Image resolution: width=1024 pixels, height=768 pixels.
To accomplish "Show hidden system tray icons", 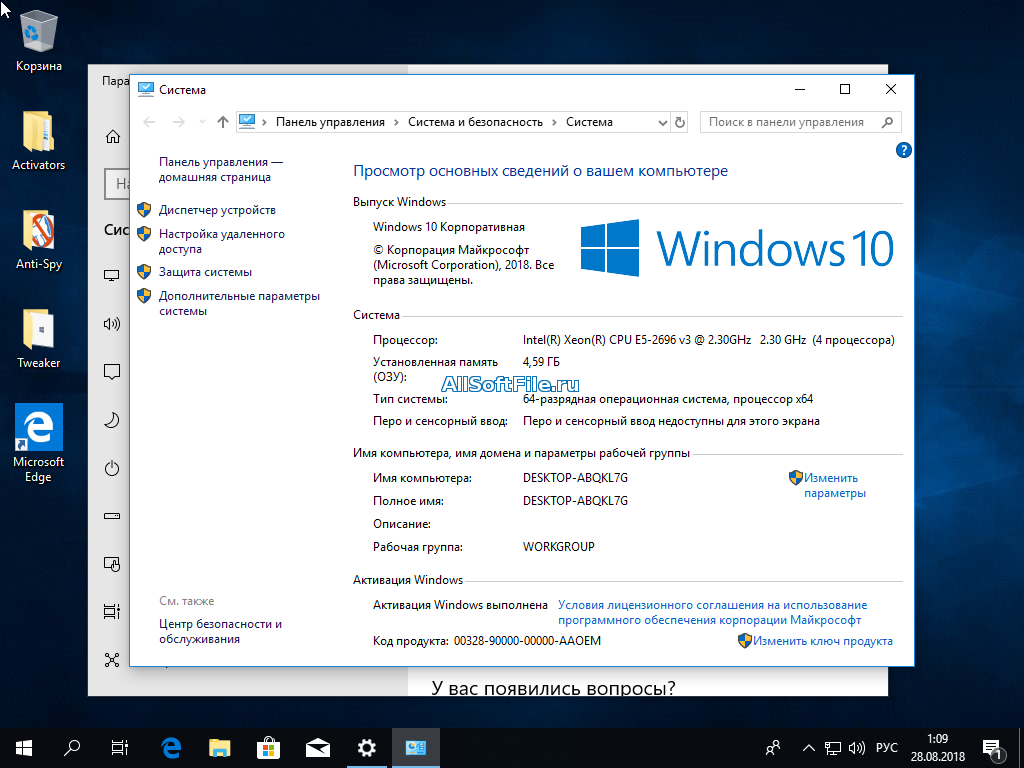I will tap(808, 747).
